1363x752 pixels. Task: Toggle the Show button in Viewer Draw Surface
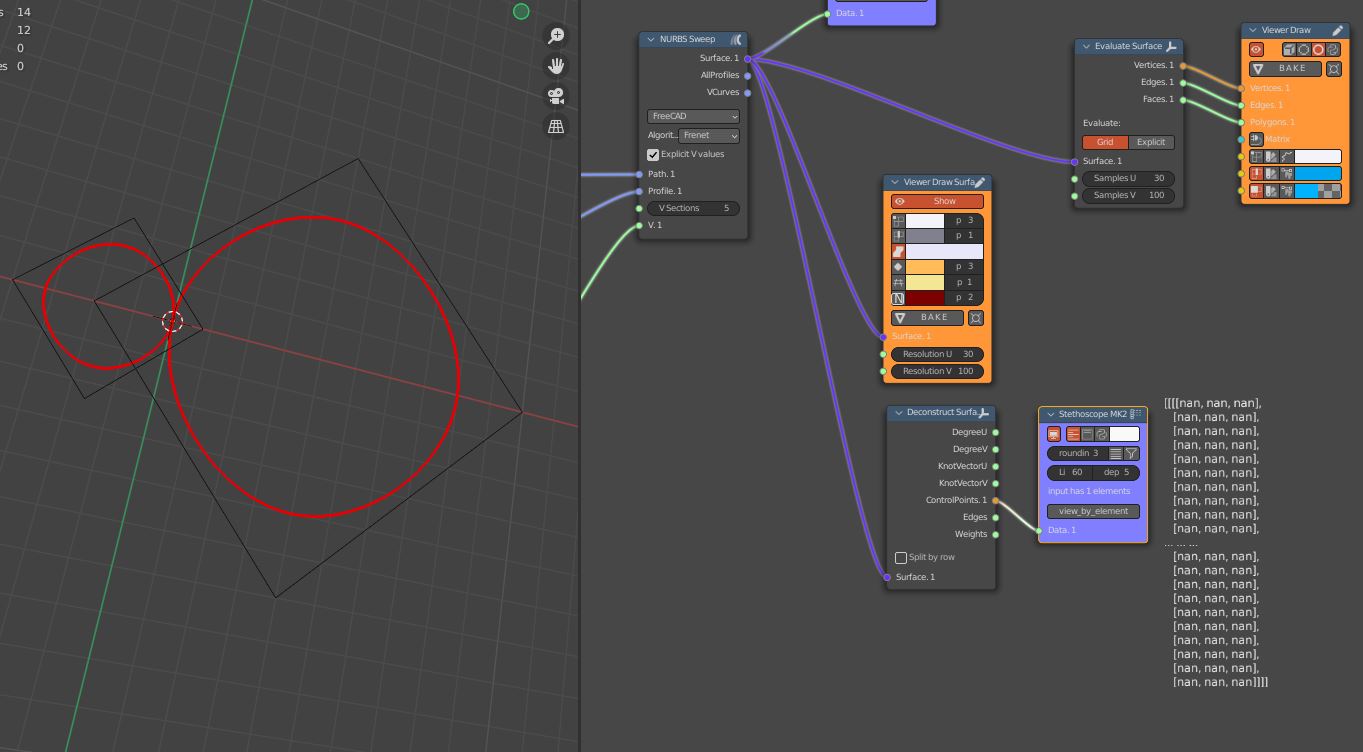[x=937, y=201]
